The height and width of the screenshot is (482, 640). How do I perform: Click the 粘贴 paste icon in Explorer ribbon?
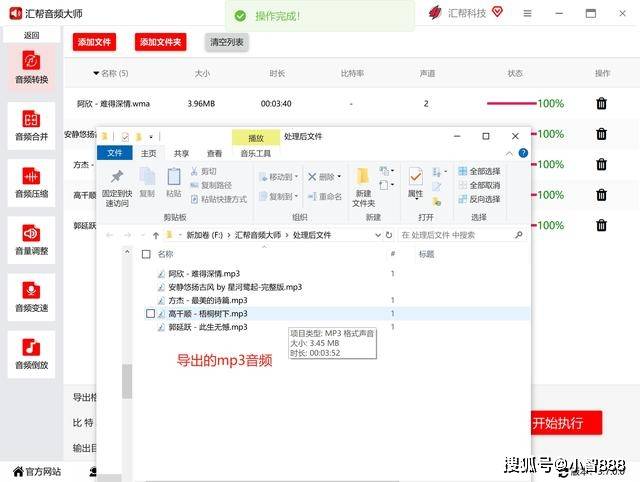(174, 177)
